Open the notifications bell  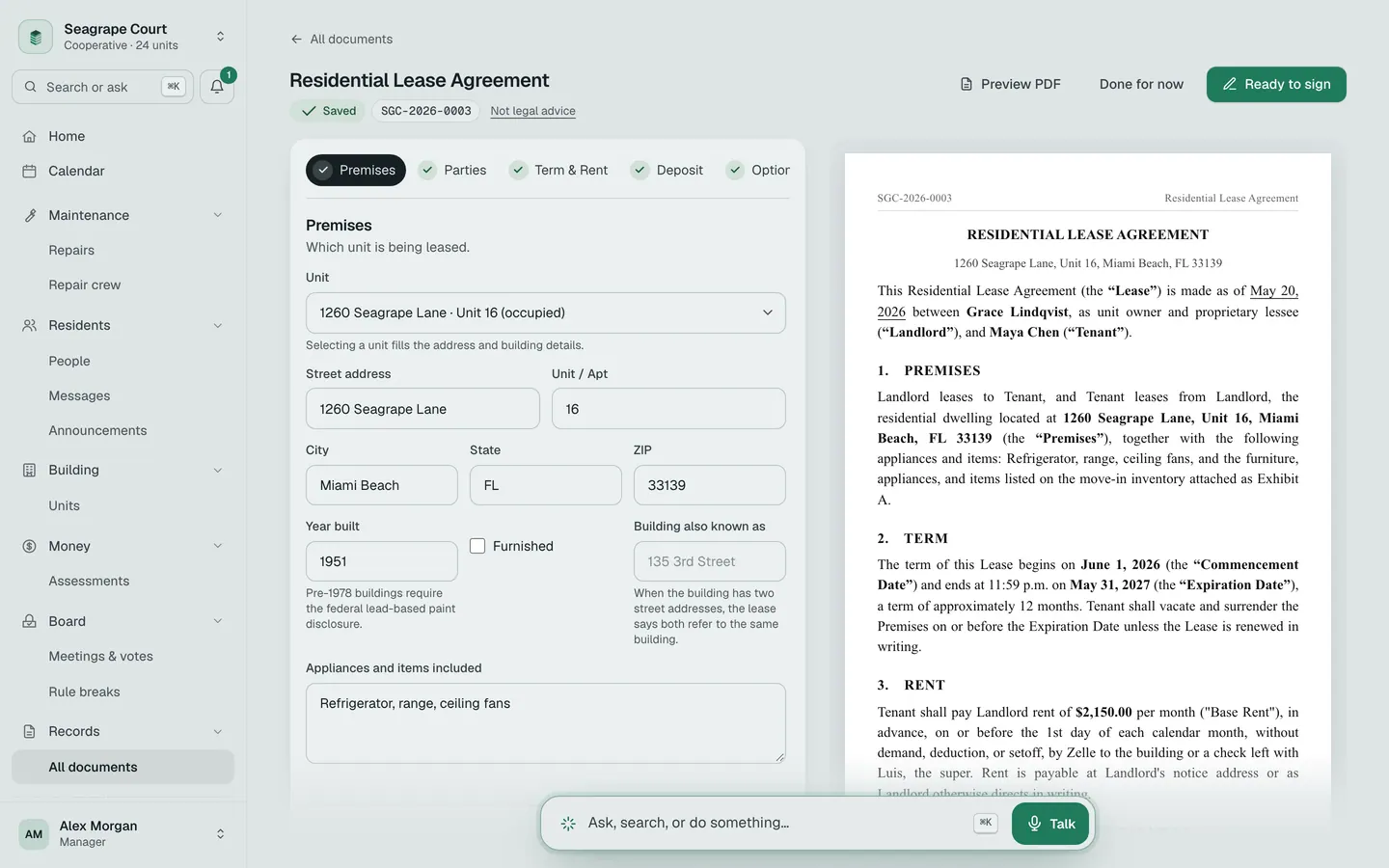tap(217, 87)
